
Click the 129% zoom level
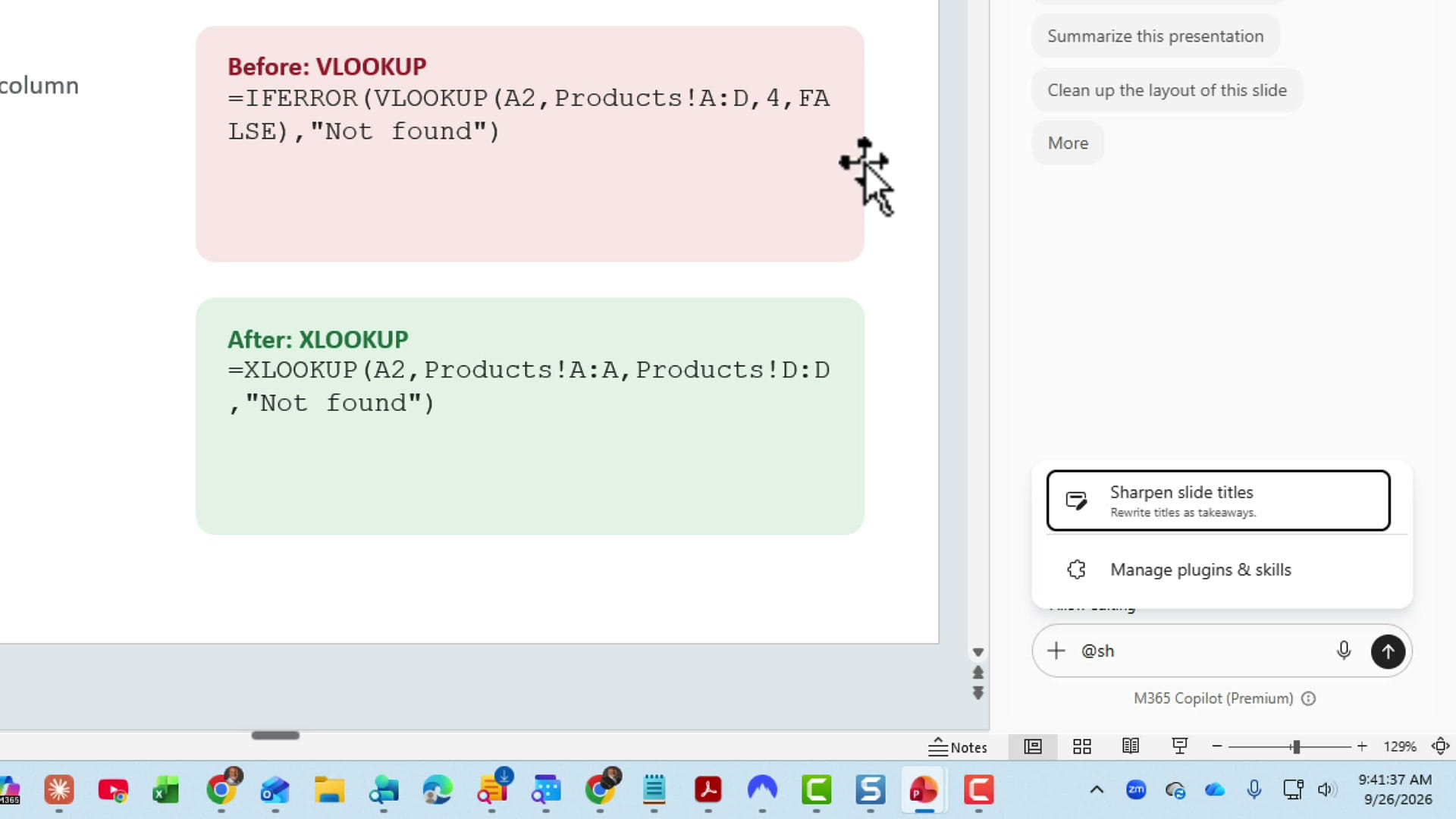1400,747
